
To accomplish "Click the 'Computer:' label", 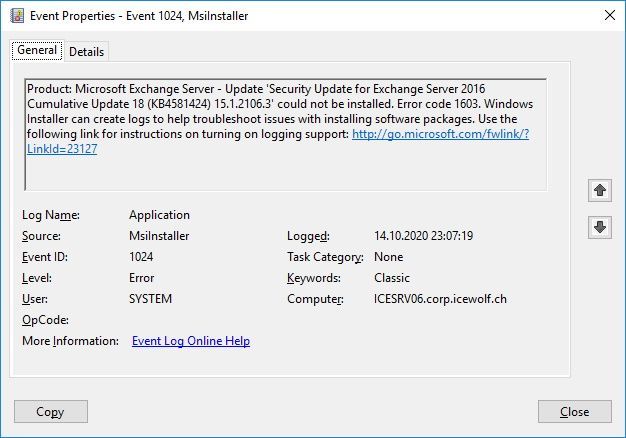I will [315, 299].
